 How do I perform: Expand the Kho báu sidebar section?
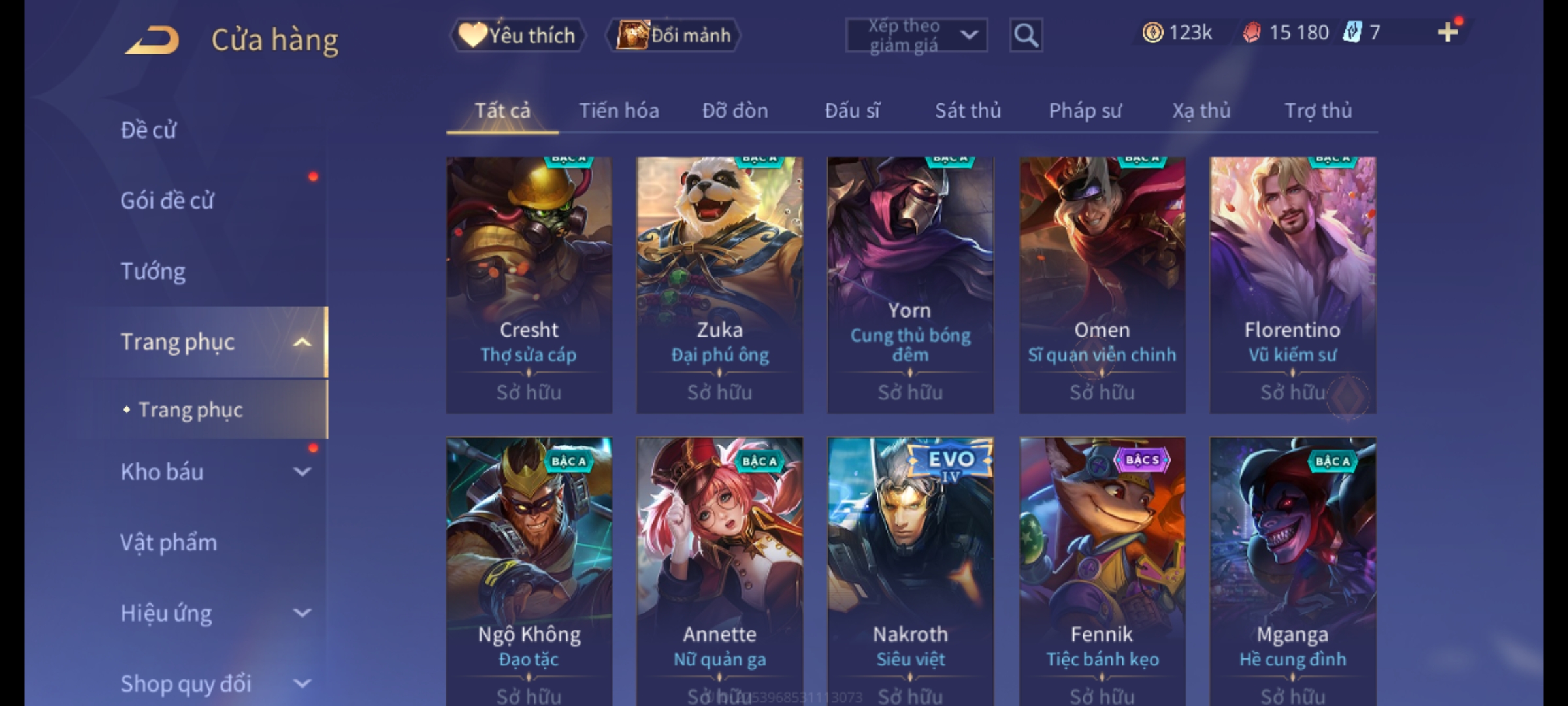point(302,471)
